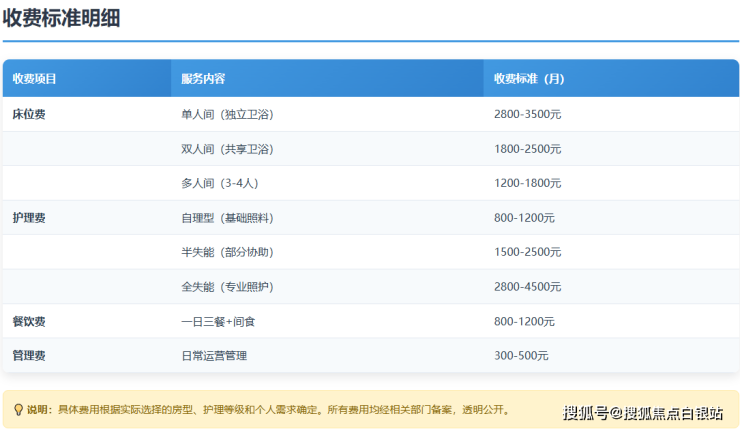Click the lightbulb icon beside 说明
Screen dimensions: 740x429
coord(18,409)
